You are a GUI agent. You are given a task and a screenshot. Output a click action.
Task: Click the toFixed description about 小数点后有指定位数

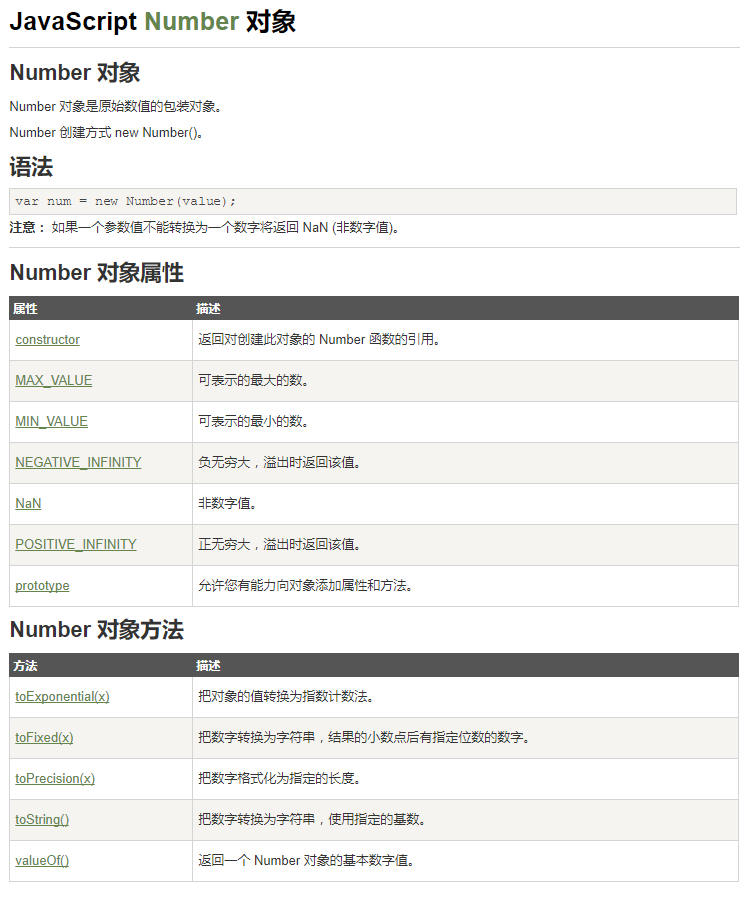364,738
